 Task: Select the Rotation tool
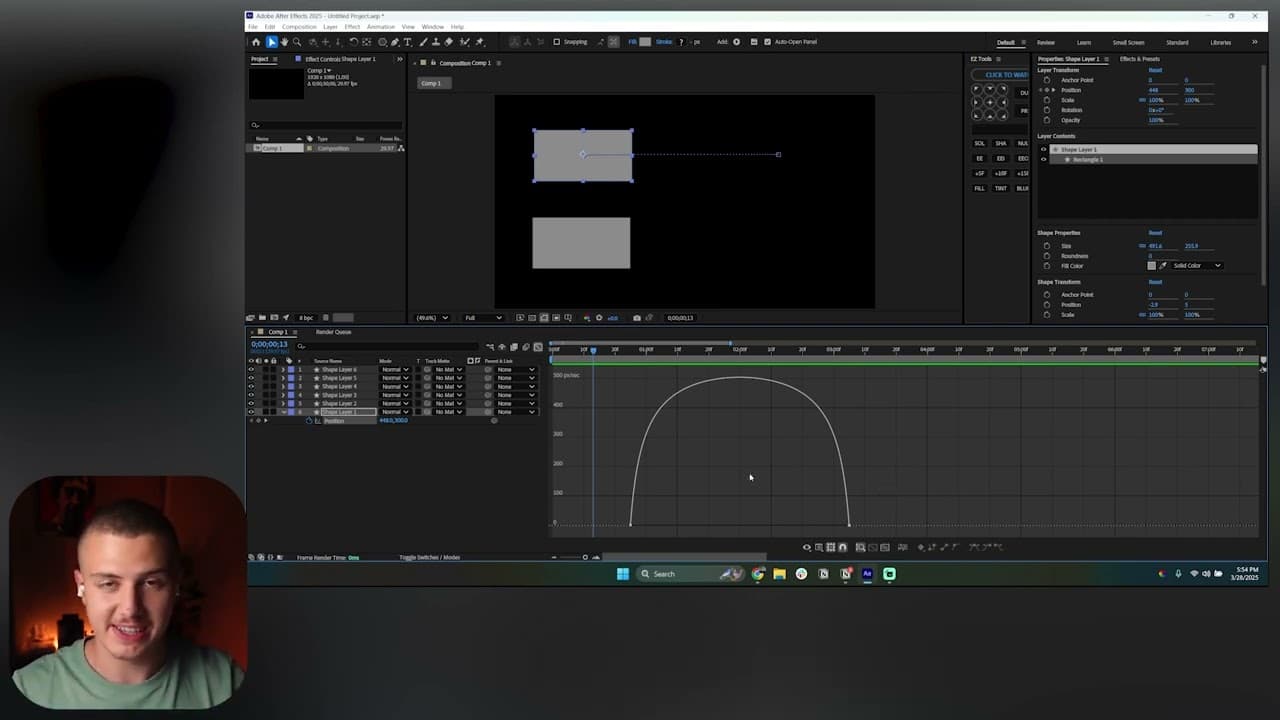(352, 42)
